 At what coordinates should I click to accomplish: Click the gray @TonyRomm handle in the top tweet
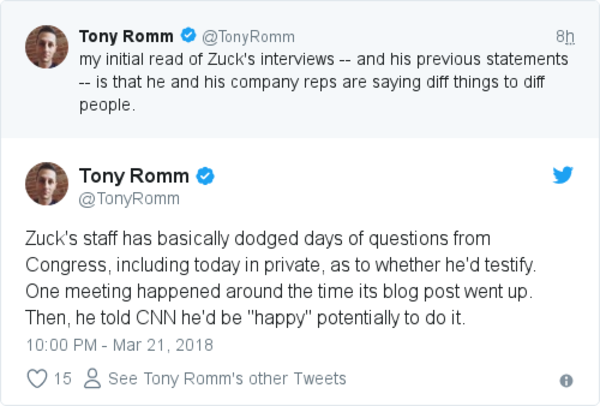click(248, 37)
